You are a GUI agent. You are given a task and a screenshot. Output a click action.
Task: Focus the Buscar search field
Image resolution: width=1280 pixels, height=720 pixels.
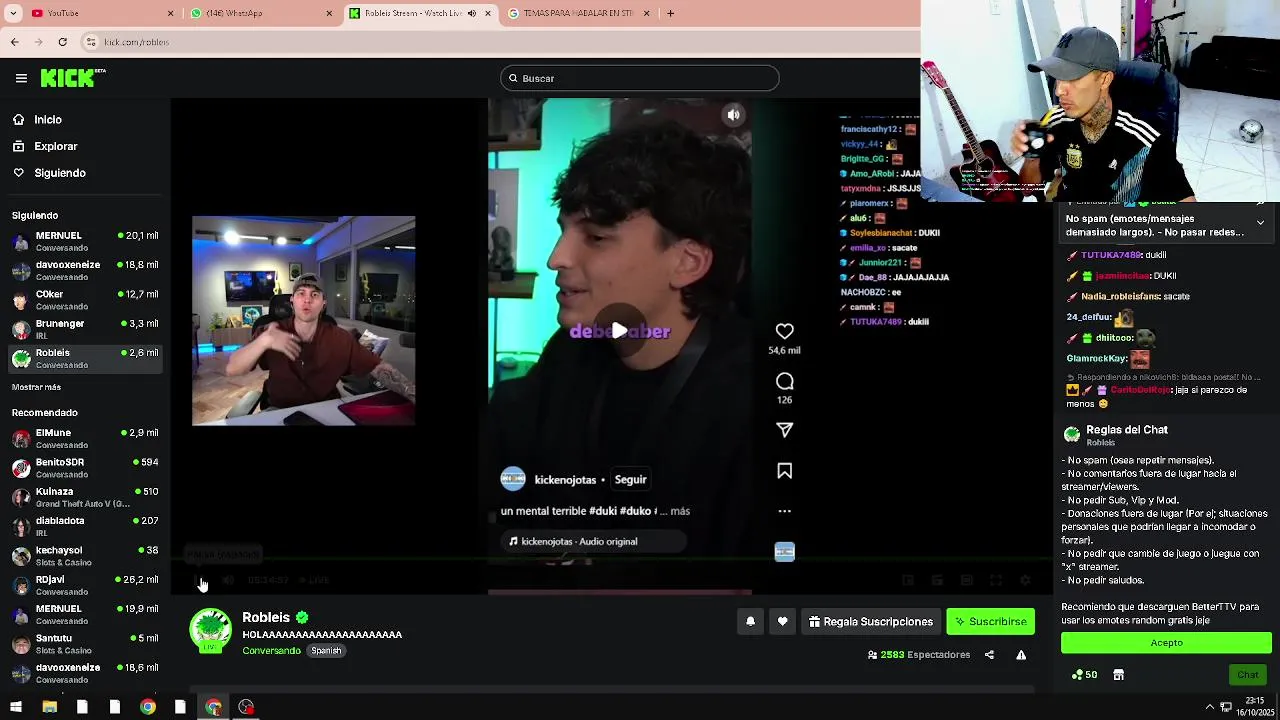640,78
